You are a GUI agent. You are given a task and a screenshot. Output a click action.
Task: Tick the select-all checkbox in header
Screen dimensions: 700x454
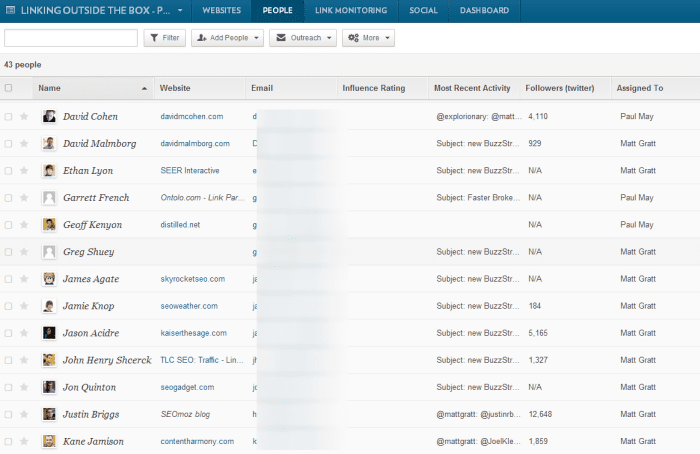pyautogui.click(x=8, y=88)
